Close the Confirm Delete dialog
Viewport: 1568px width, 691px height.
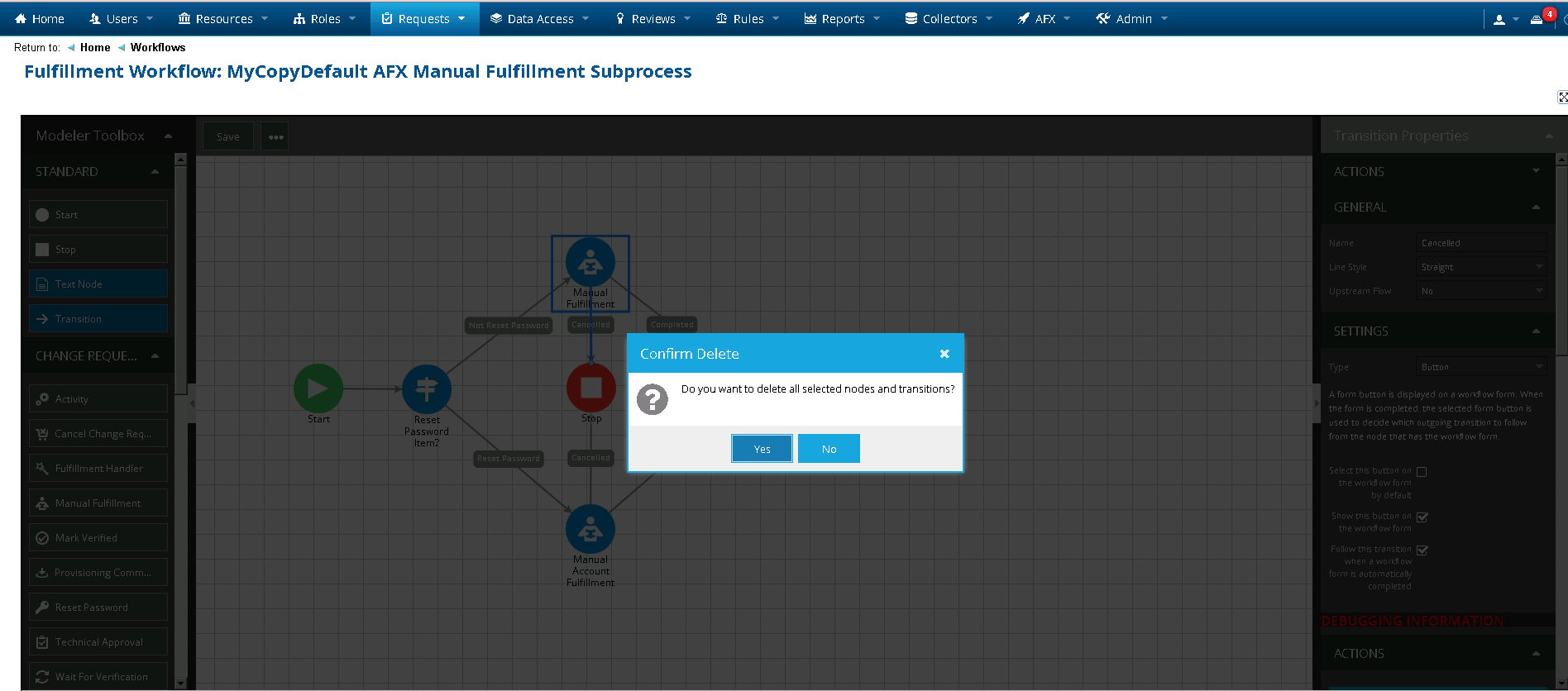pyautogui.click(x=944, y=354)
